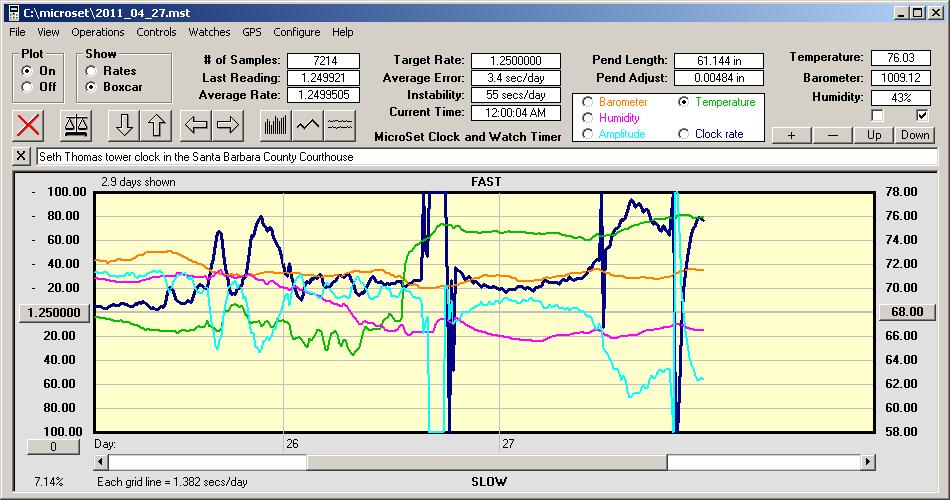Click the # of Samples field 7214
The width and height of the screenshot is (950, 500).
coord(324,61)
